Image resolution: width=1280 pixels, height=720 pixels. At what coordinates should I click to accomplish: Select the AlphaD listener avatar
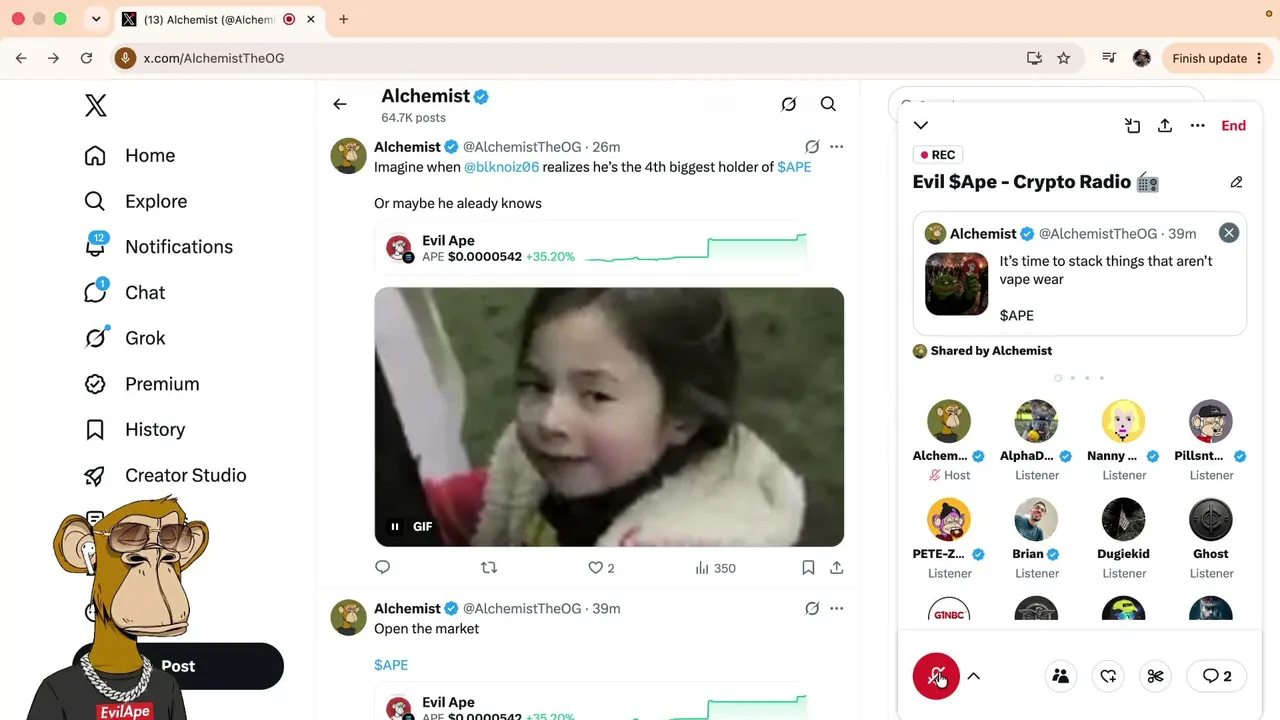(1036, 421)
